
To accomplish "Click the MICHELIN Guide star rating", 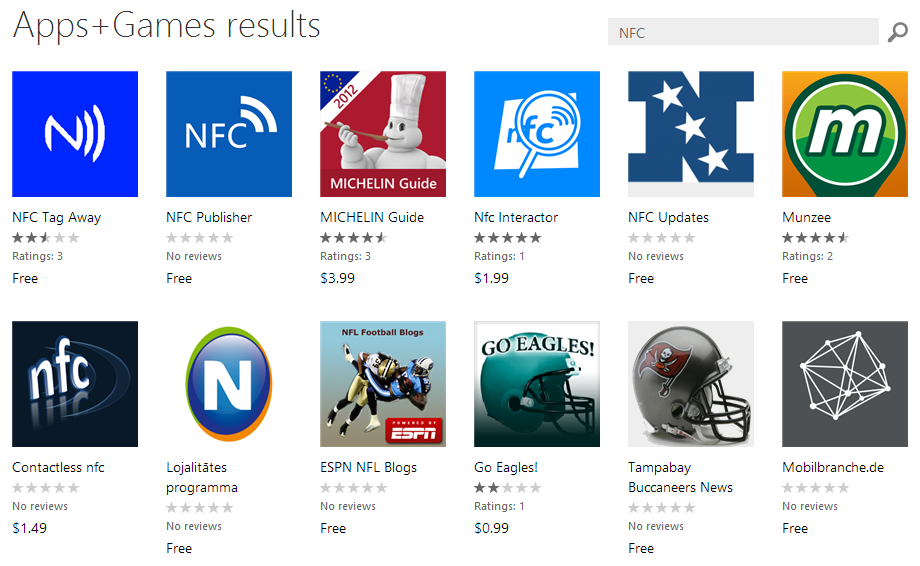I will [353, 238].
